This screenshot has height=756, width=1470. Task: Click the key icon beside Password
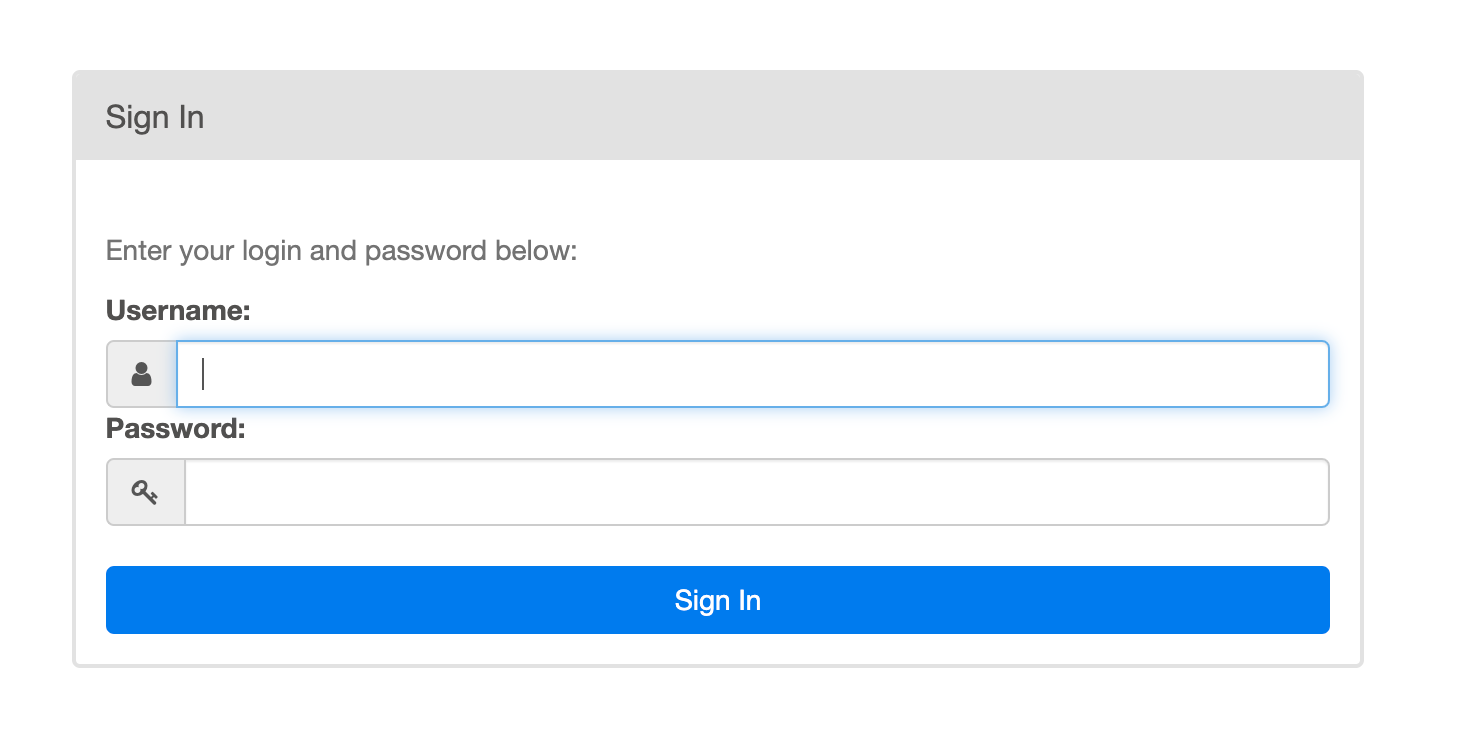coord(145,492)
